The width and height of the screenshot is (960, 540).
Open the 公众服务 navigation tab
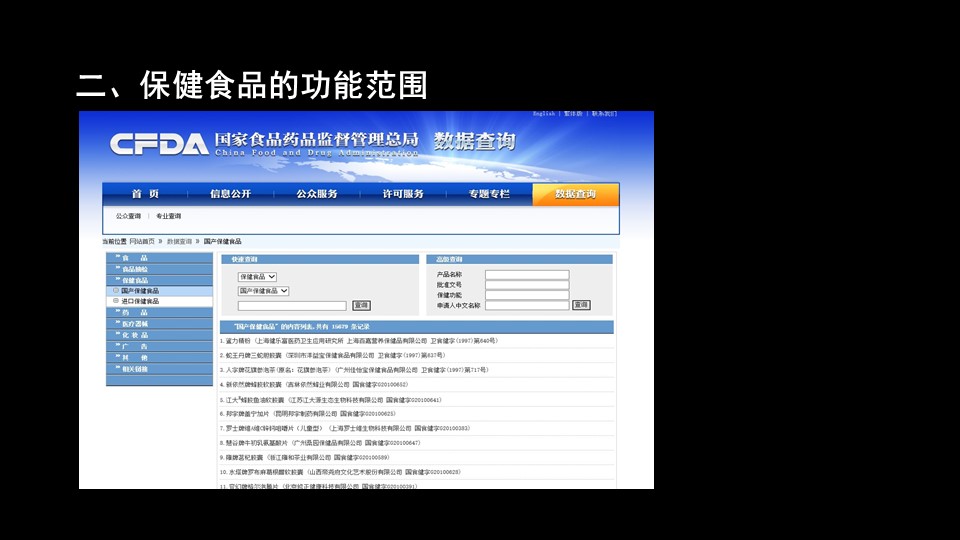click(317, 193)
